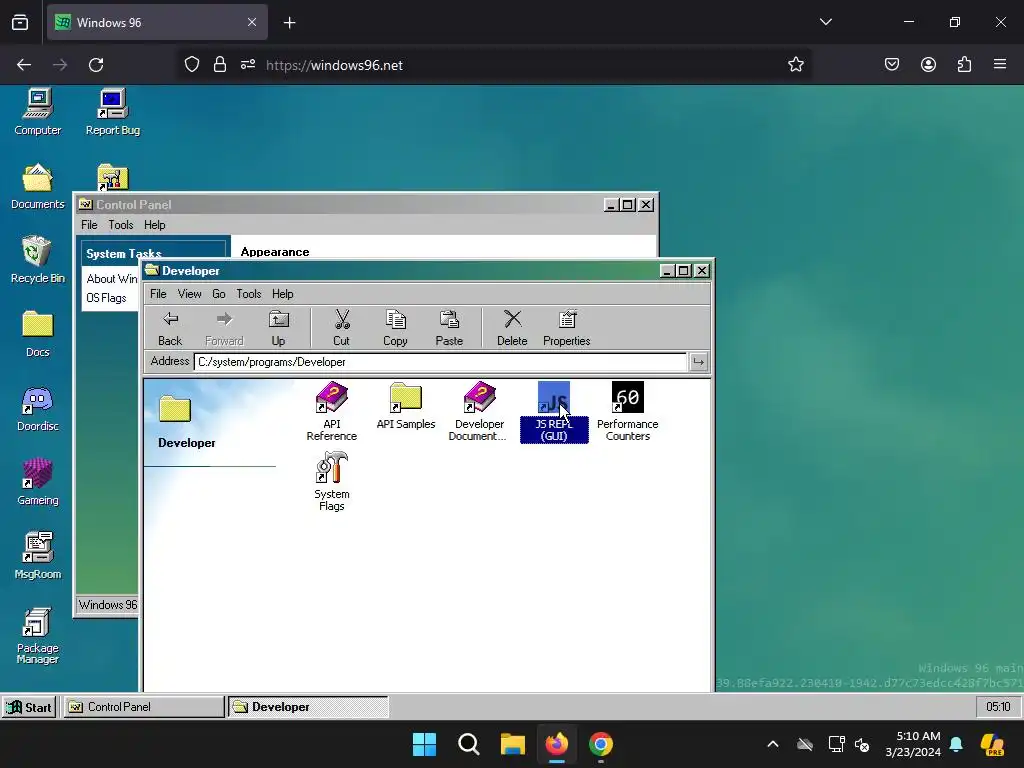Close the Windows 96 browser tab
The height and width of the screenshot is (768, 1024).
252,22
